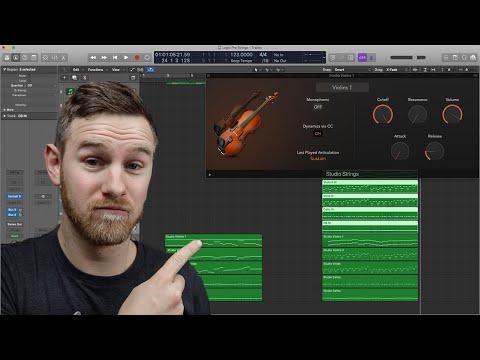Open display mode dropdown in LCD
This screenshot has width=480, height=360.
[324, 58]
